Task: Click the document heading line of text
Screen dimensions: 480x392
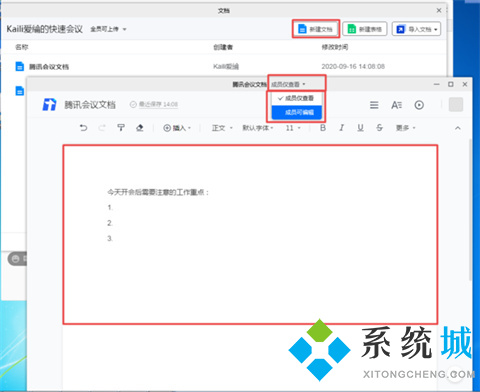Action: (x=158, y=192)
